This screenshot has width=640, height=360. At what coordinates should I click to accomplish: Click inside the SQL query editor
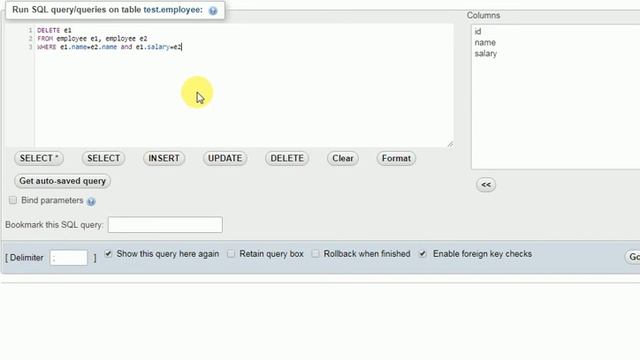coord(244,85)
